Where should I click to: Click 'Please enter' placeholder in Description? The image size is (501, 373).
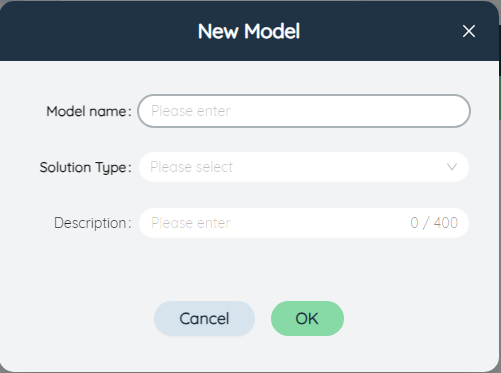(x=191, y=223)
